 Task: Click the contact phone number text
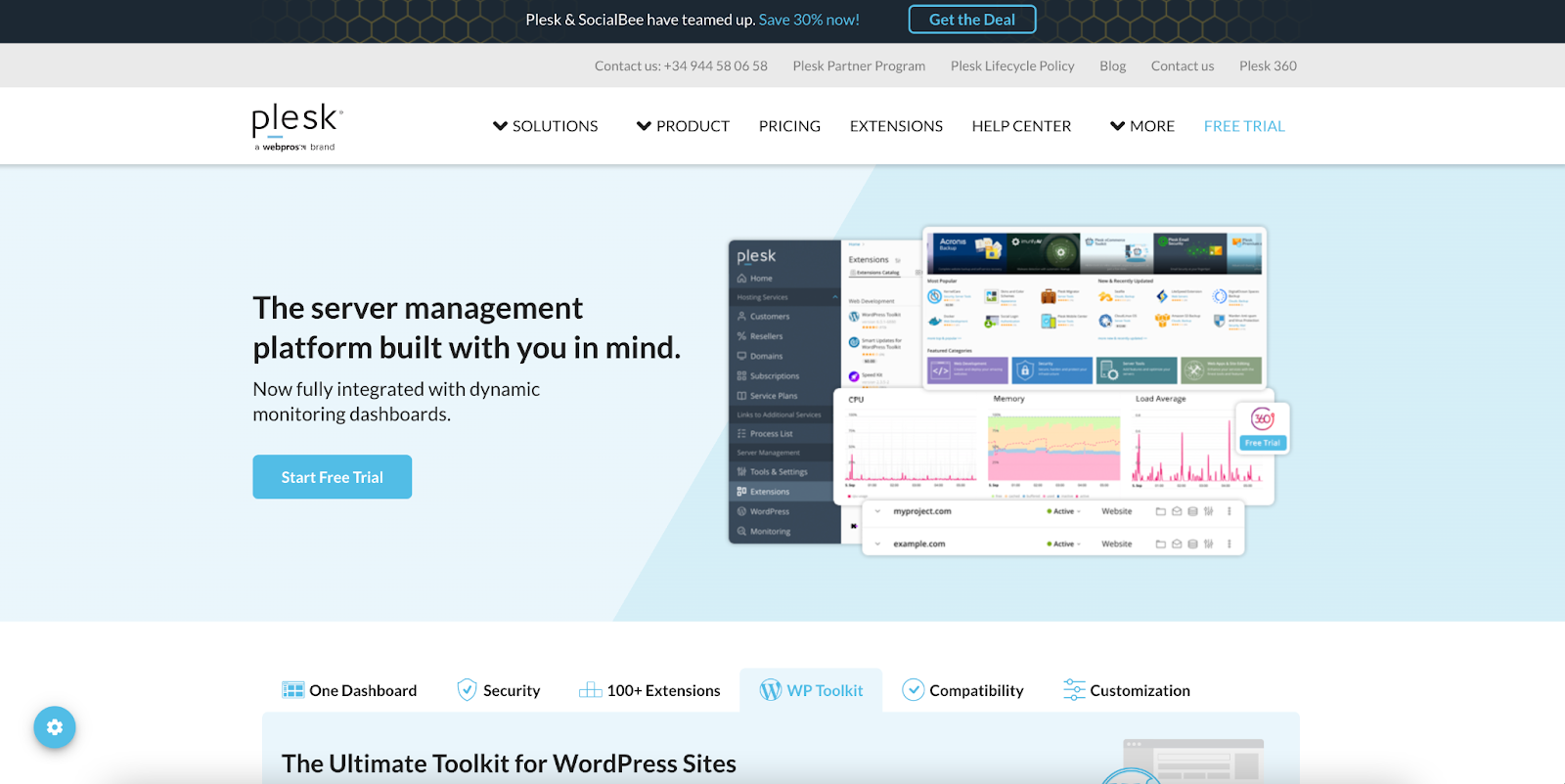[681, 65]
